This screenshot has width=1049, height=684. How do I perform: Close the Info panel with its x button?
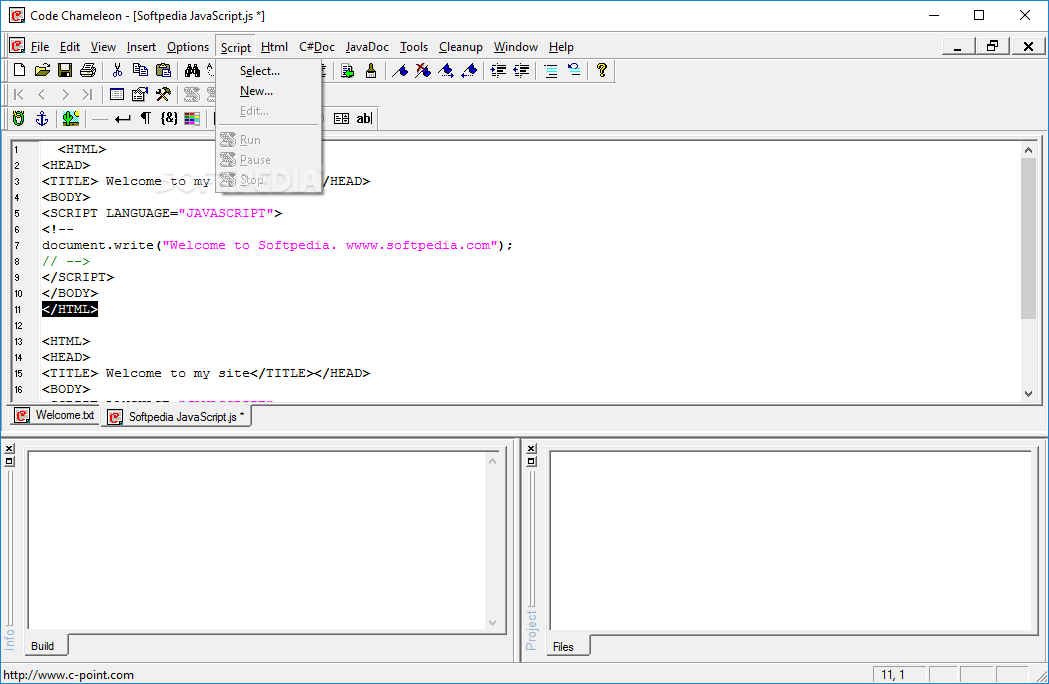9,448
